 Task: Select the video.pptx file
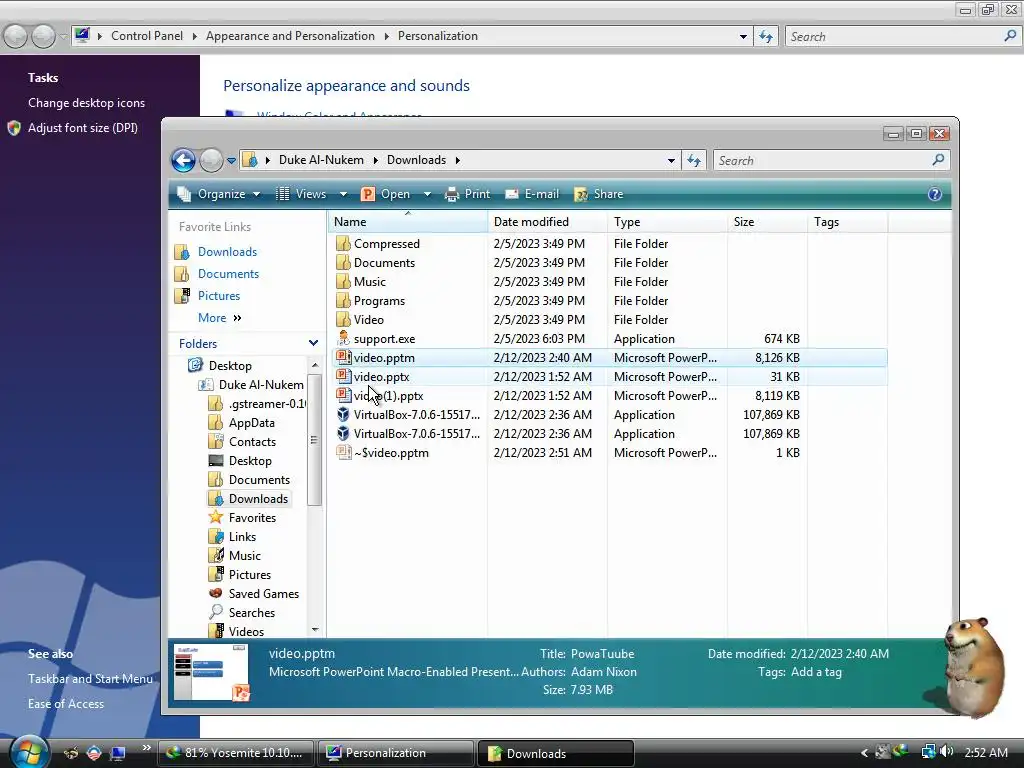[381, 377]
